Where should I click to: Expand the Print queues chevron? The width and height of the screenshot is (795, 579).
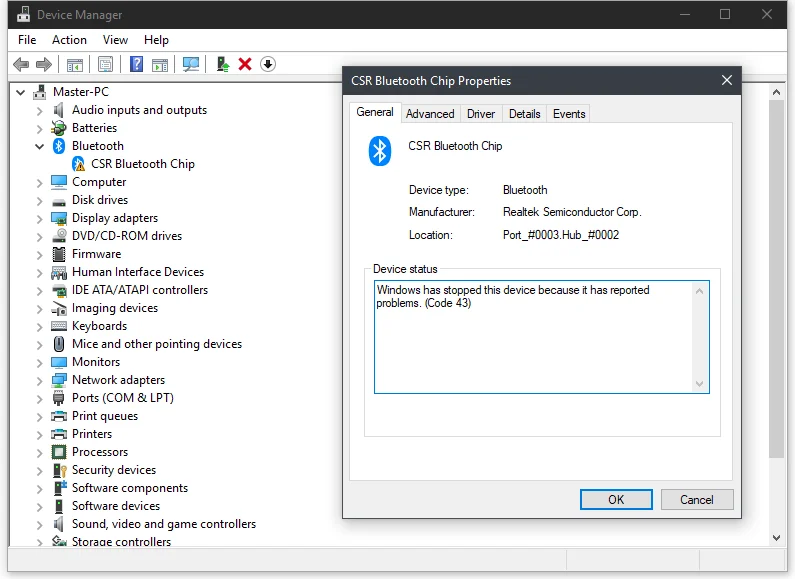click(x=40, y=416)
